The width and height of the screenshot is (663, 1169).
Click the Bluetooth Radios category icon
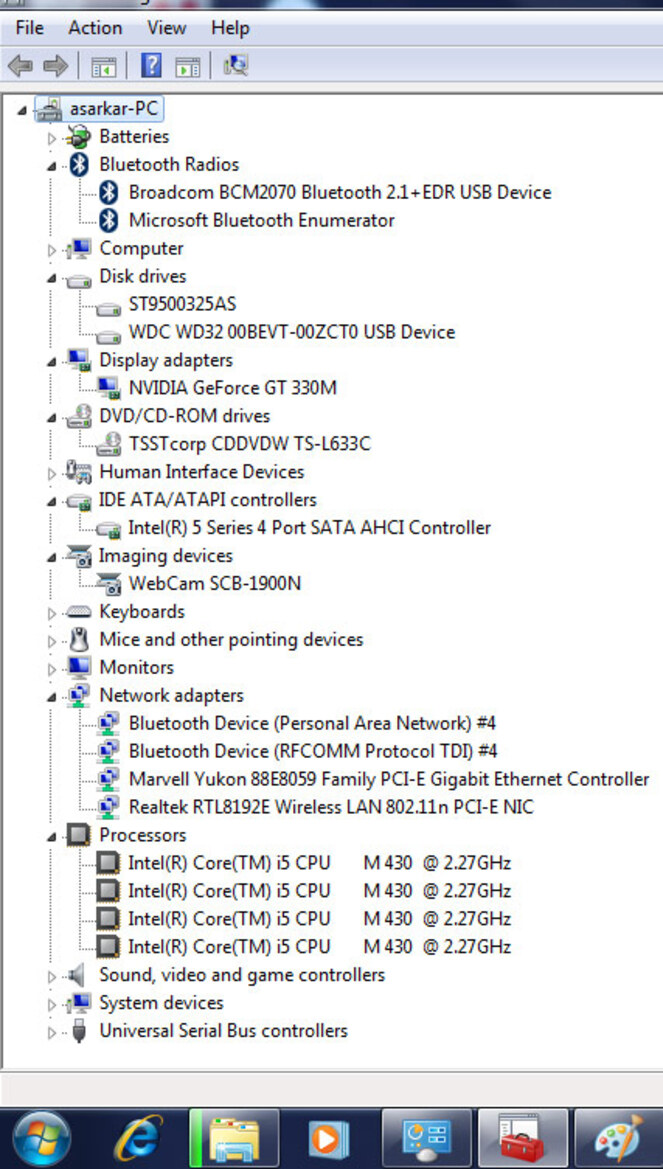79,165
